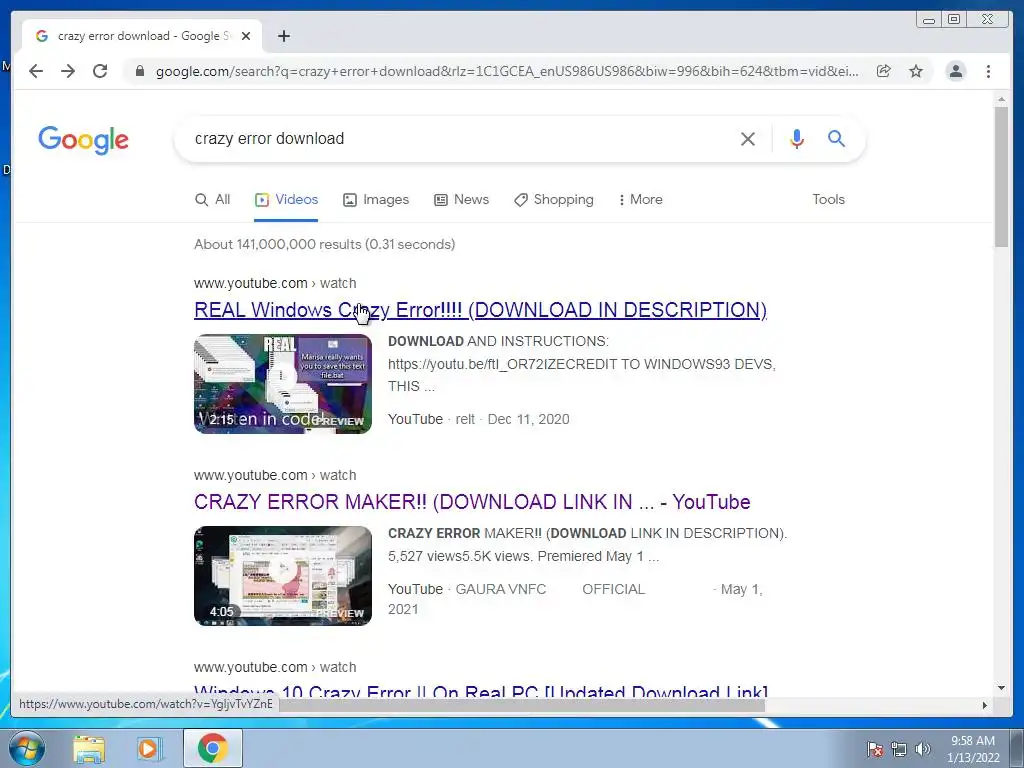Focus the Google search field

point(457,138)
